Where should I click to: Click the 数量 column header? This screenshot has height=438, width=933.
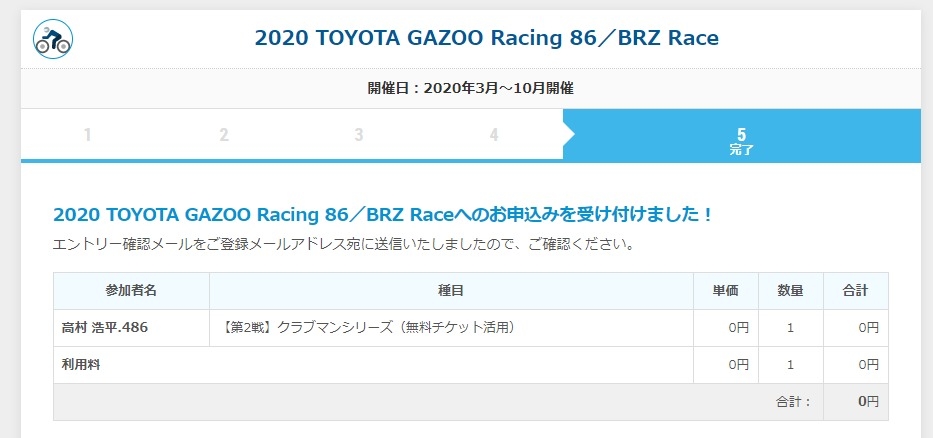[790, 291]
